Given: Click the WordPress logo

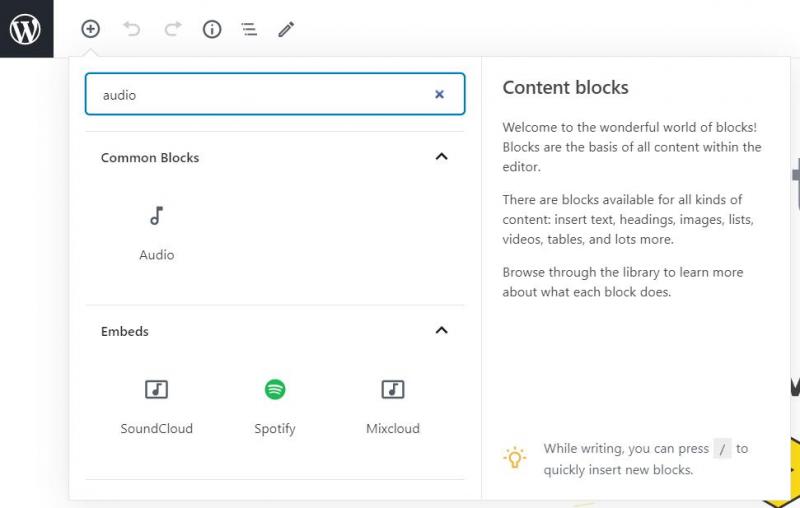Looking at the screenshot, I should (x=26, y=29).
